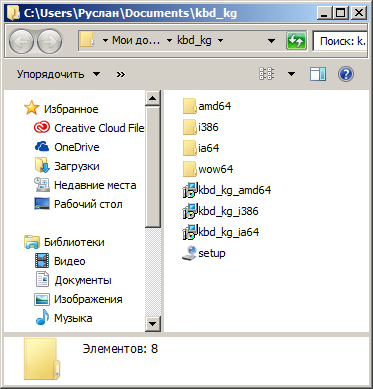Image resolution: width=373 pixels, height=389 pixels.
Task: Click the Загрузки folder icon
Action: [42, 166]
